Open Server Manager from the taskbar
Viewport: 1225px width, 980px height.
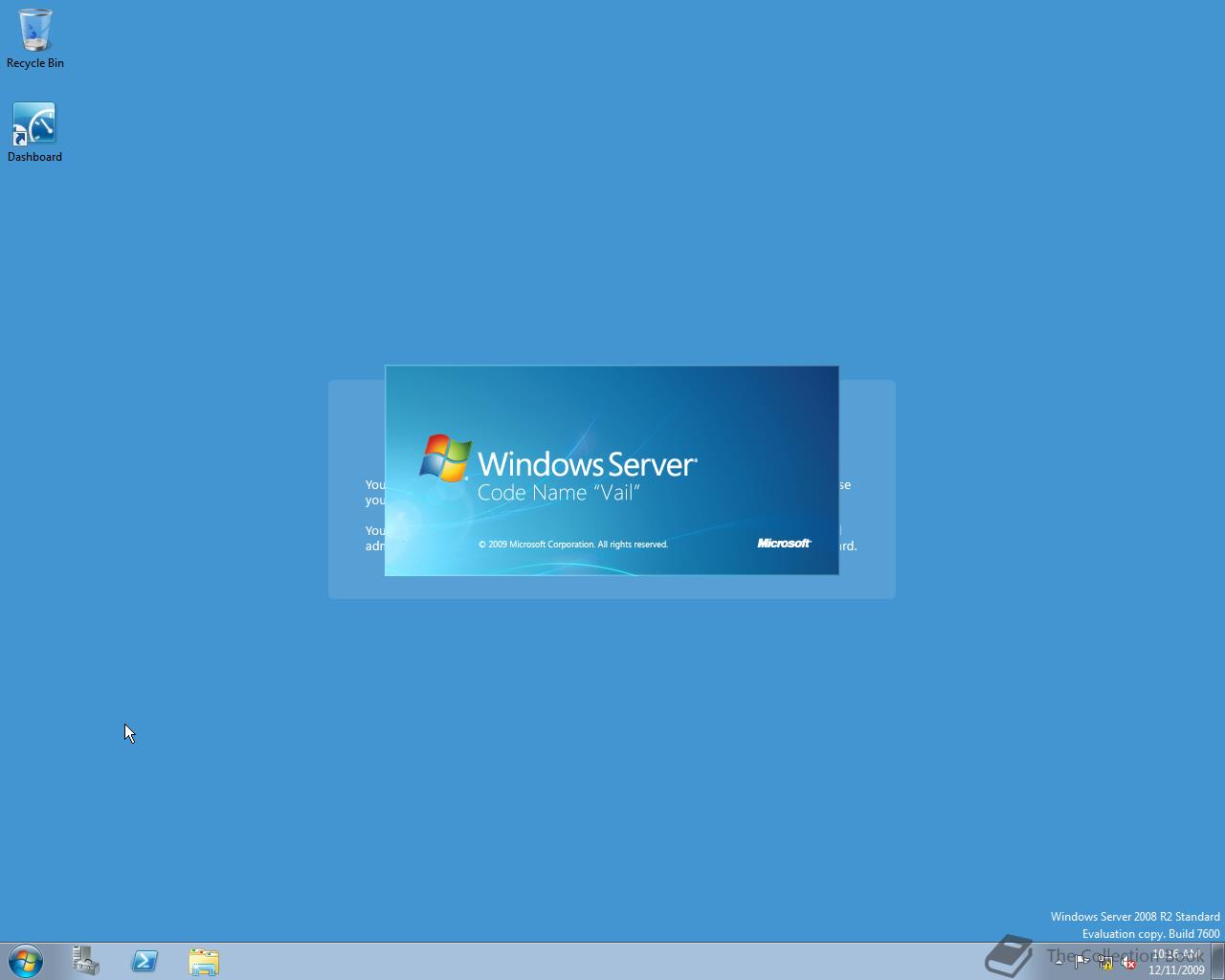(x=86, y=961)
